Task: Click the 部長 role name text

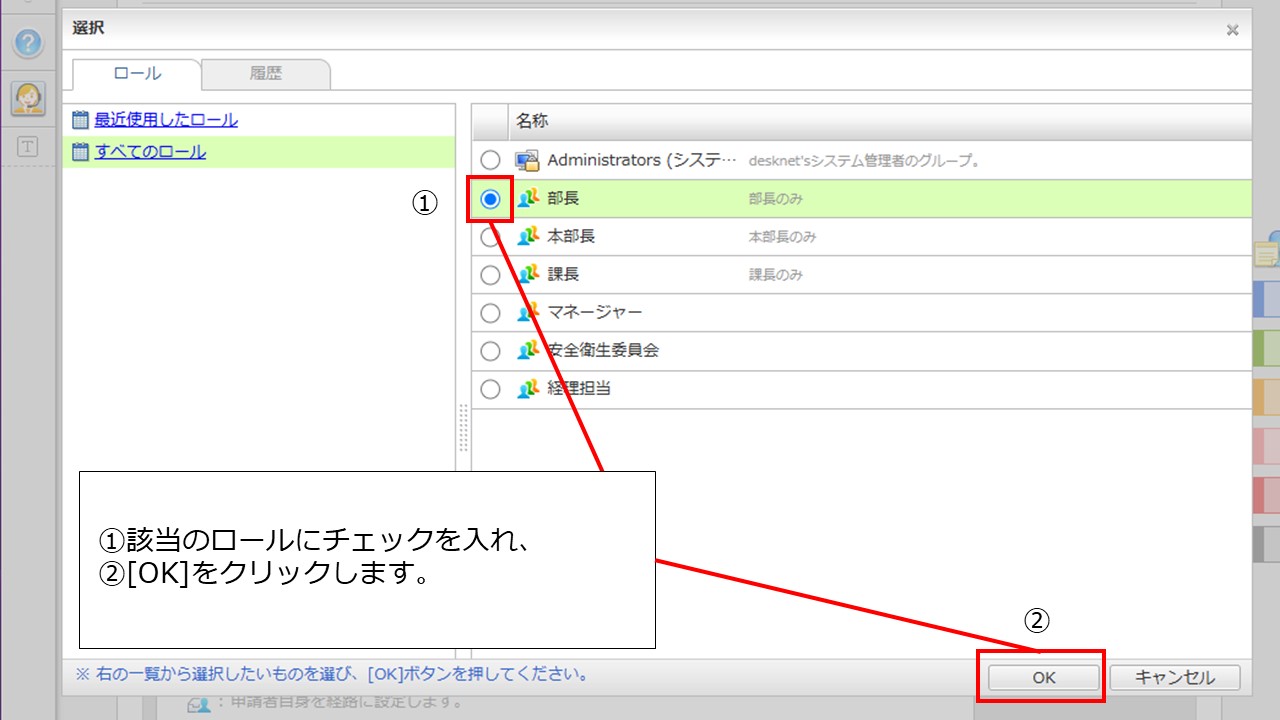Action: tap(563, 198)
